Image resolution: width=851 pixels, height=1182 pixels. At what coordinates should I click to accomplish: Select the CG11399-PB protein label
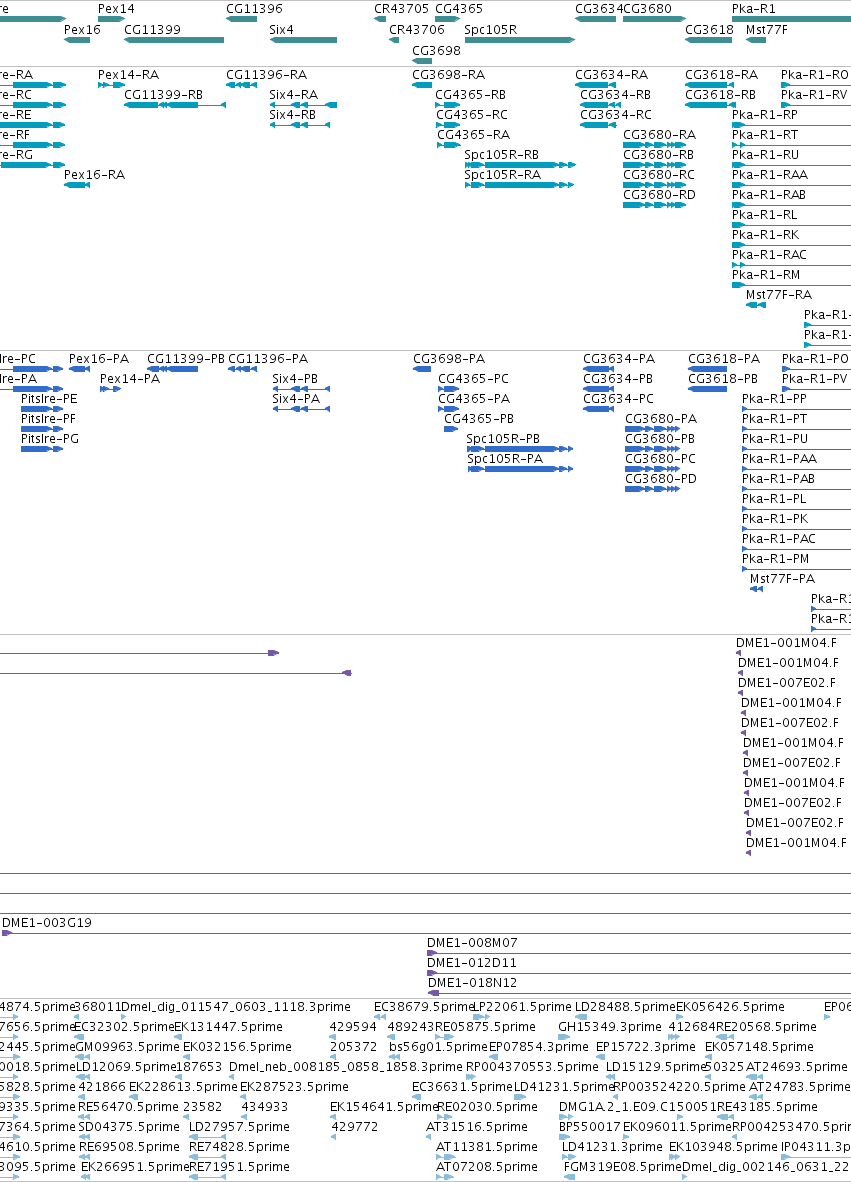click(185, 359)
